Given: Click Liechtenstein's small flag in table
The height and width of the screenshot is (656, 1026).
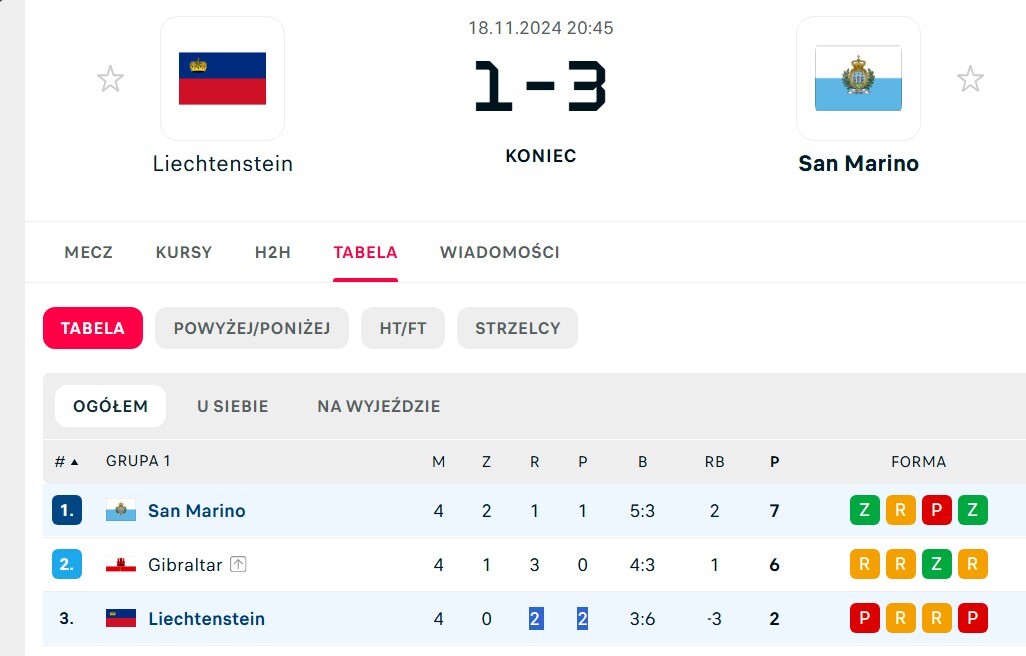Looking at the screenshot, I should point(121,618).
